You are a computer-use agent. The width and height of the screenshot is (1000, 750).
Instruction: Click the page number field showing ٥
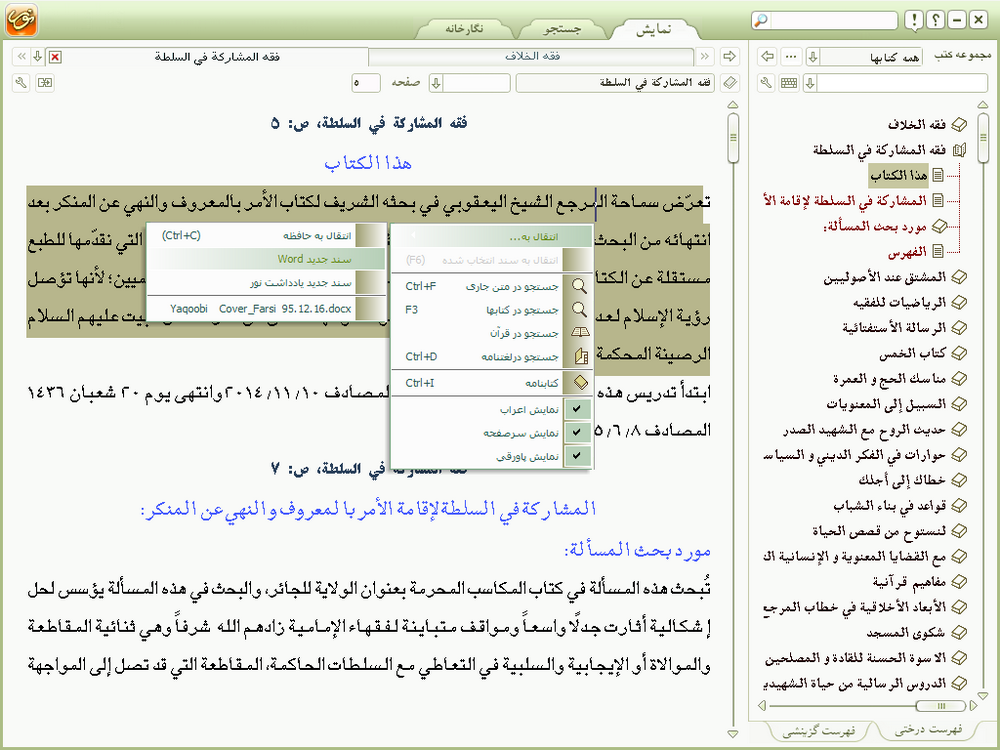click(x=366, y=83)
